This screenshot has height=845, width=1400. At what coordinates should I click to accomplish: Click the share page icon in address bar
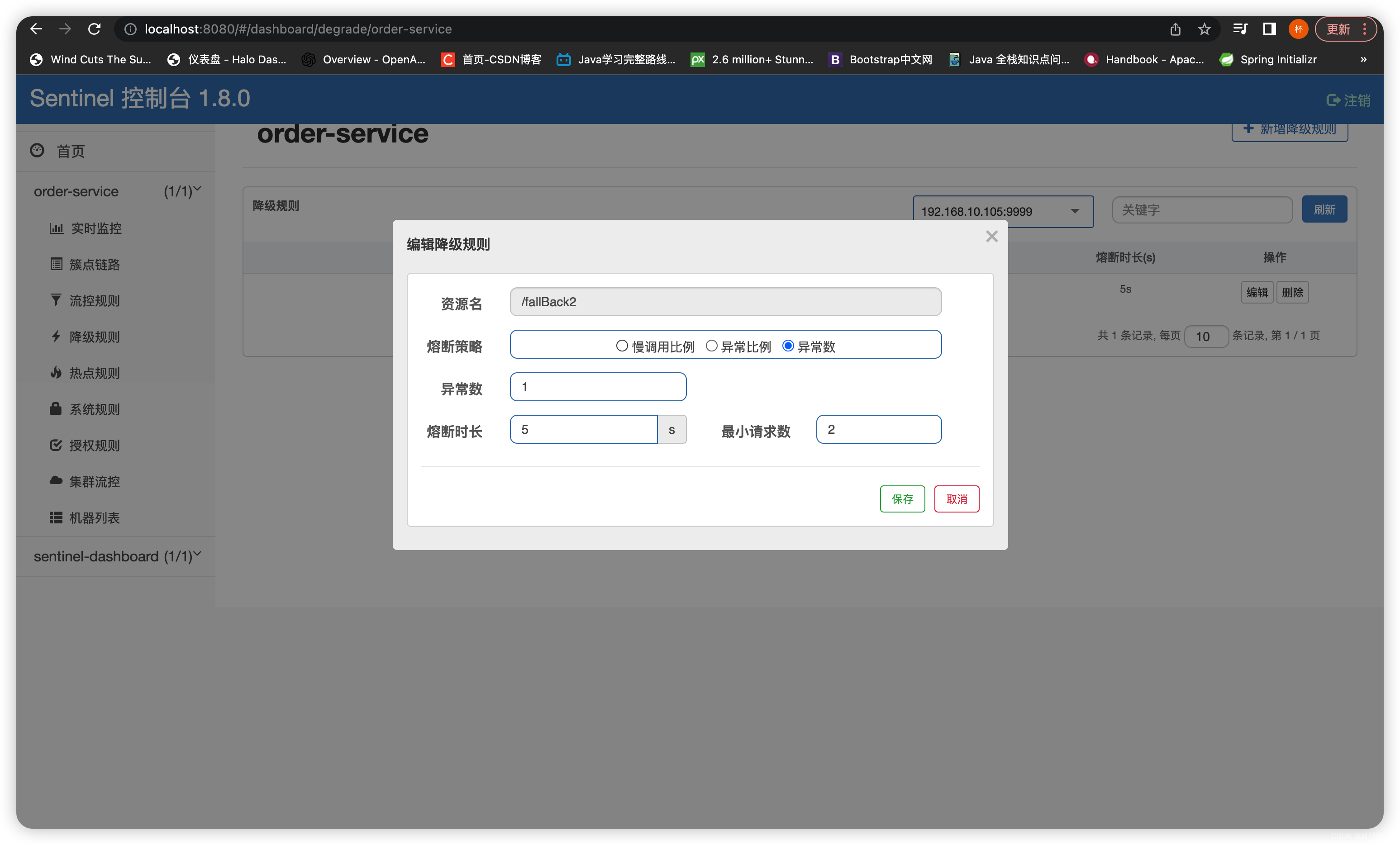[1175, 29]
